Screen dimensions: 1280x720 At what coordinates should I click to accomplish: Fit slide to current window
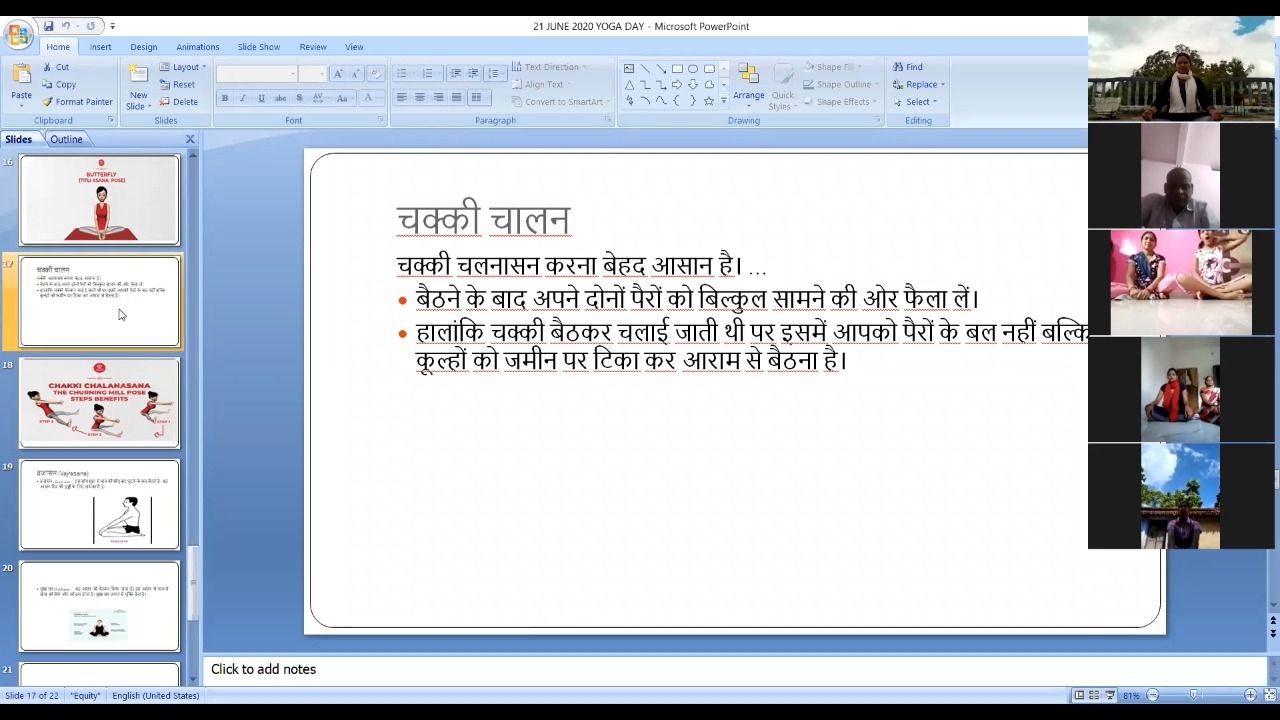(x=1269, y=695)
